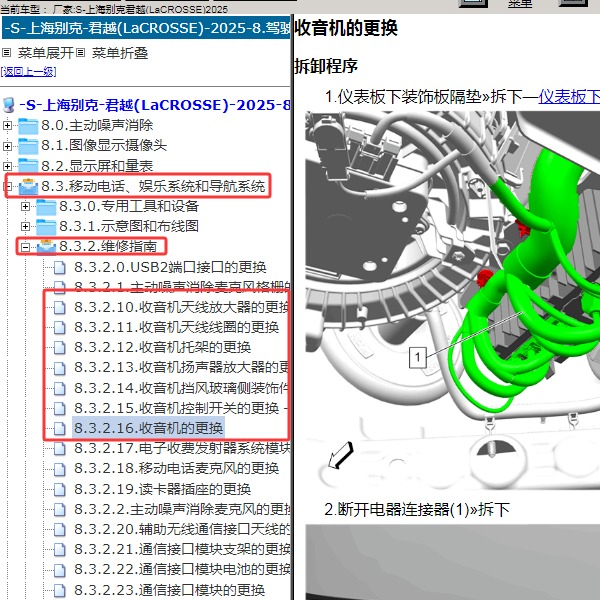Open 8.3.2.19.读卡器插座的更换 entry

pyautogui.click(x=162, y=489)
